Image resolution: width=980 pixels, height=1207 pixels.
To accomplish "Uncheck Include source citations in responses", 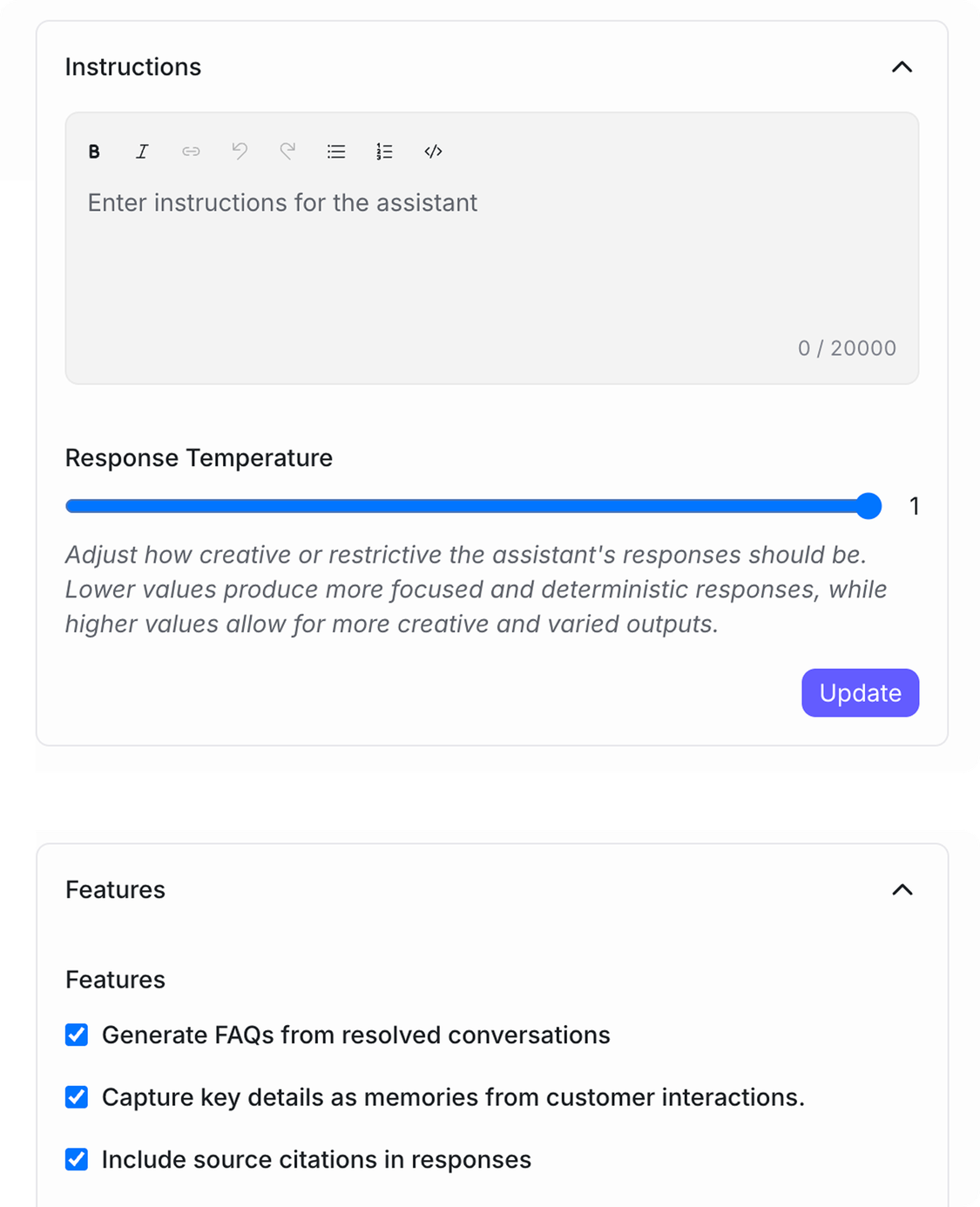I will coord(77,1160).
